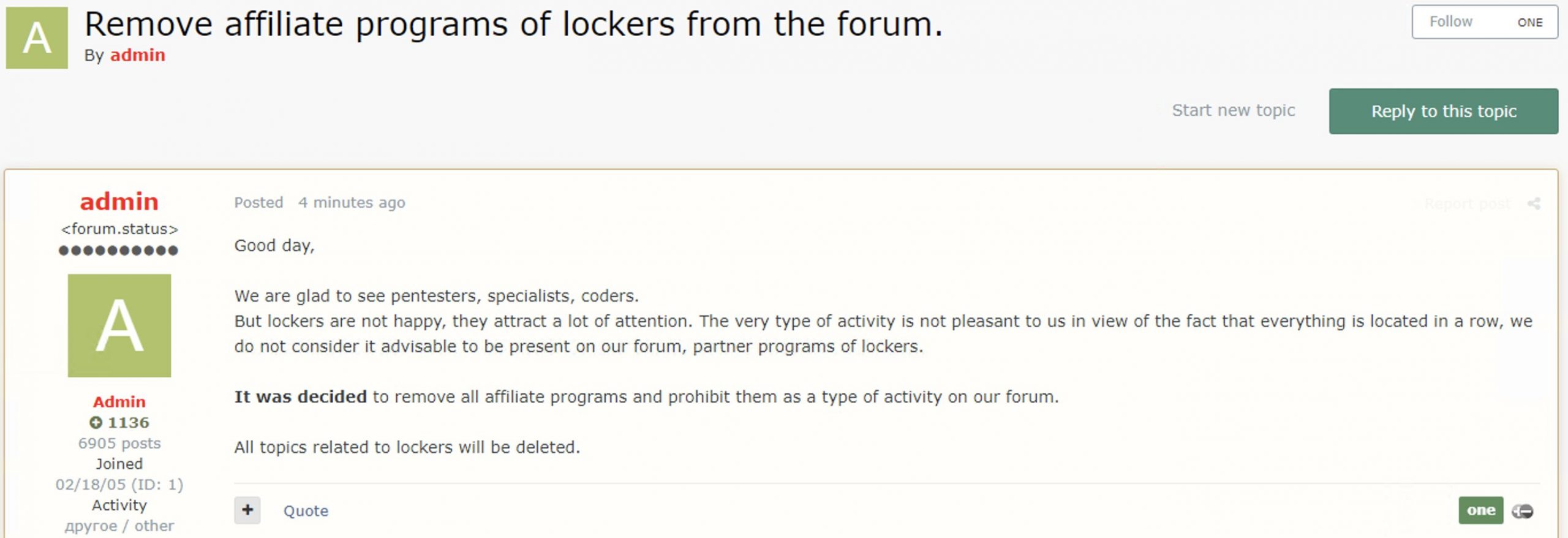1568x538 pixels.
Task: Click the plus multiquote button
Action: point(247,510)
